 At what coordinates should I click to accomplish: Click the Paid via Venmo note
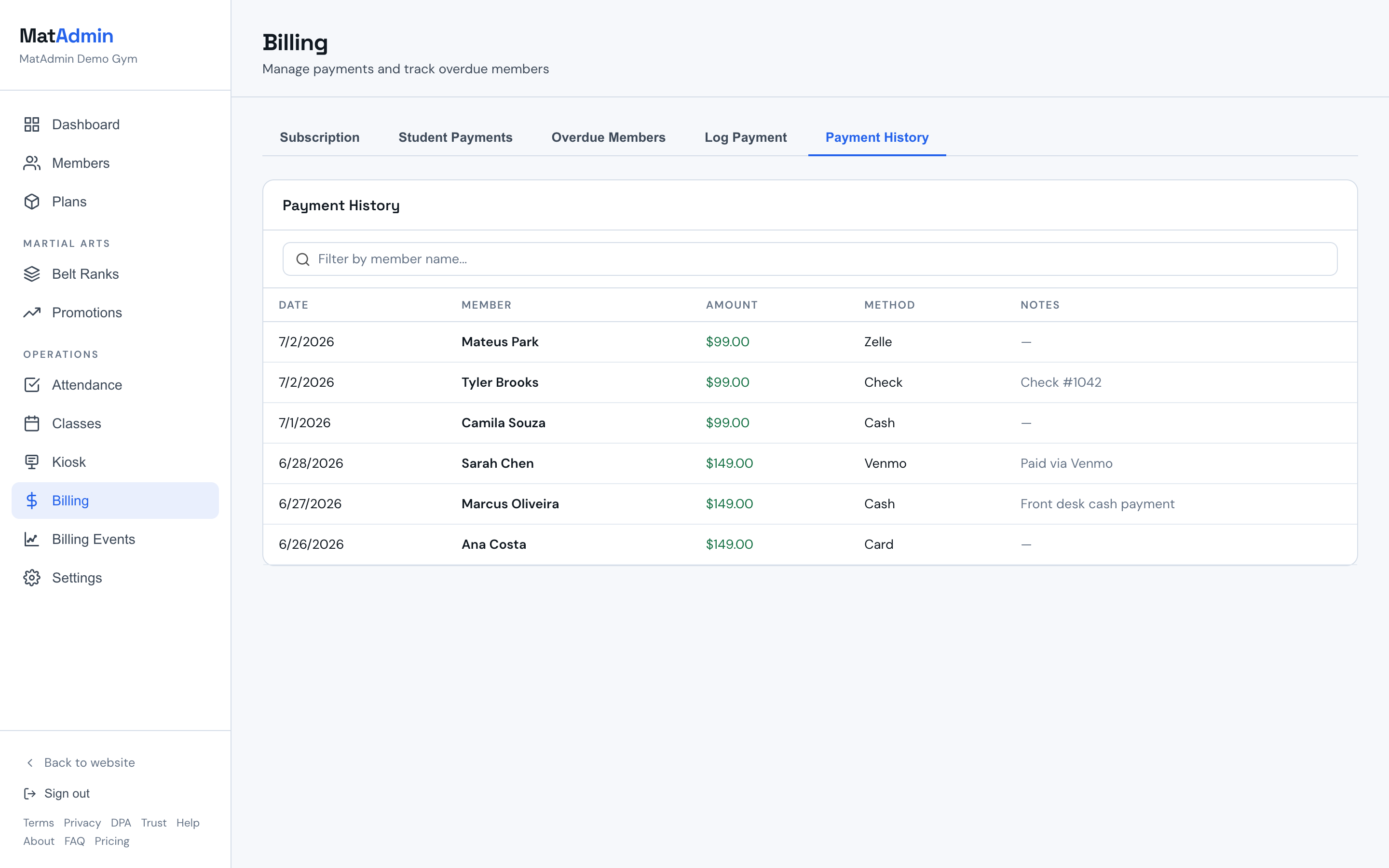point(1066,463)
